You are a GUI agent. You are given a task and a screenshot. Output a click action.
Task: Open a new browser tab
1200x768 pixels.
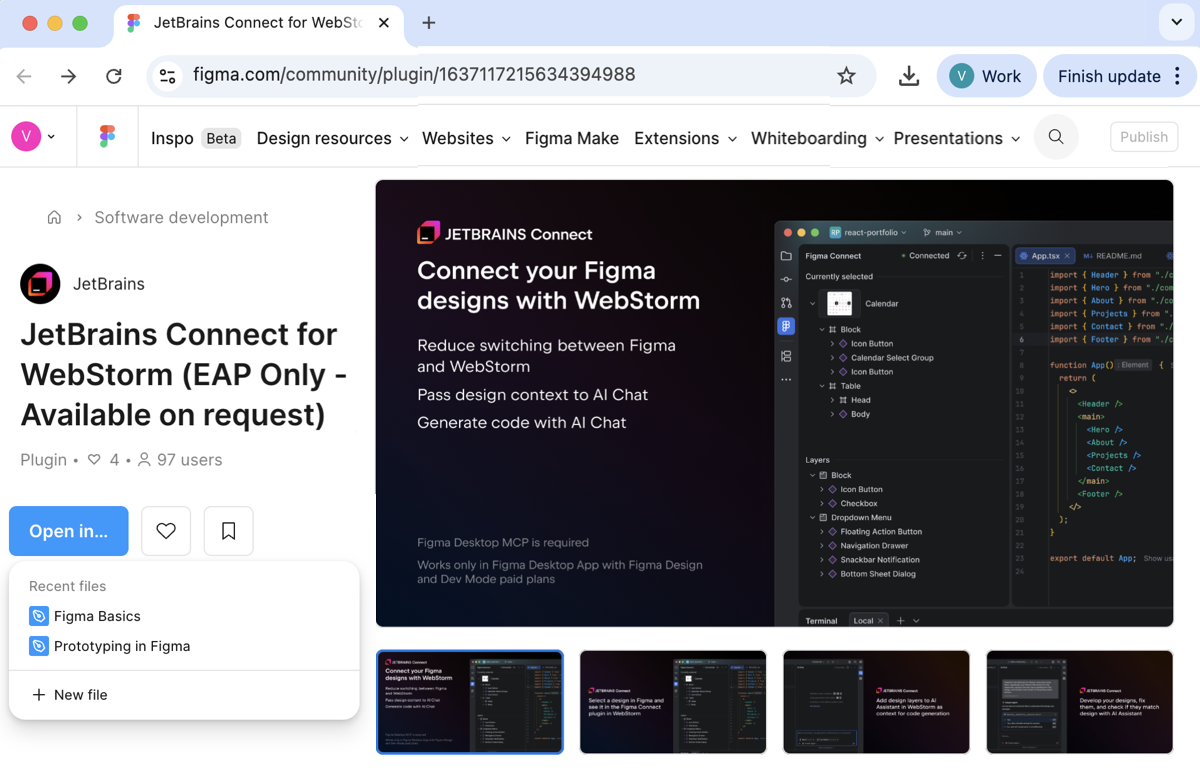point(429,23)
